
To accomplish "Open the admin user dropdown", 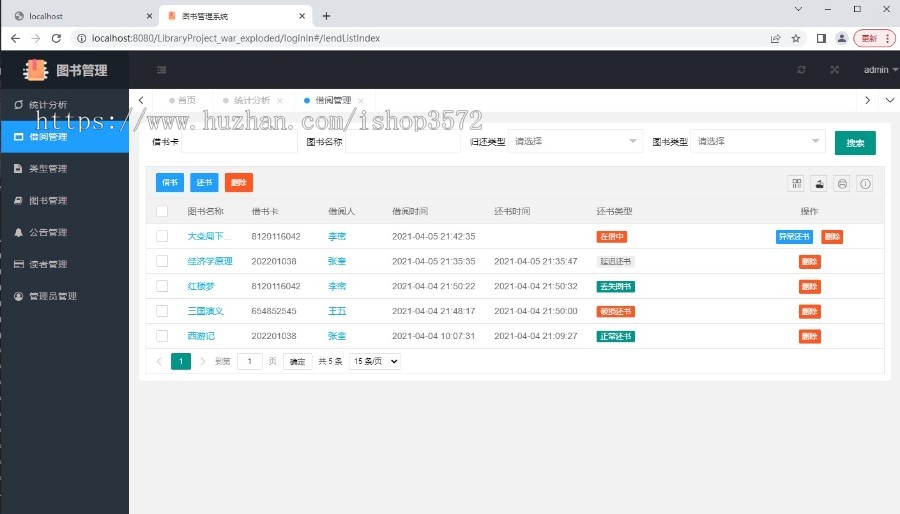I will coord(880,70).
